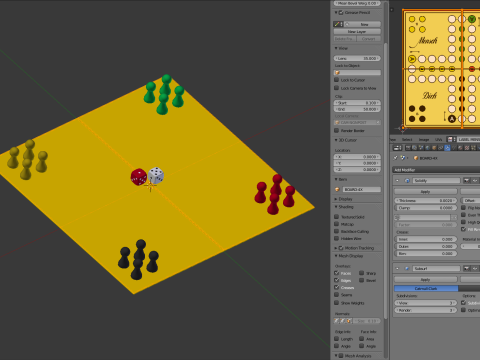Viewport: 480px width, 360px height.
Task: Click the face normals display icon
Action: pyautogui.click(x=349, y=321)
